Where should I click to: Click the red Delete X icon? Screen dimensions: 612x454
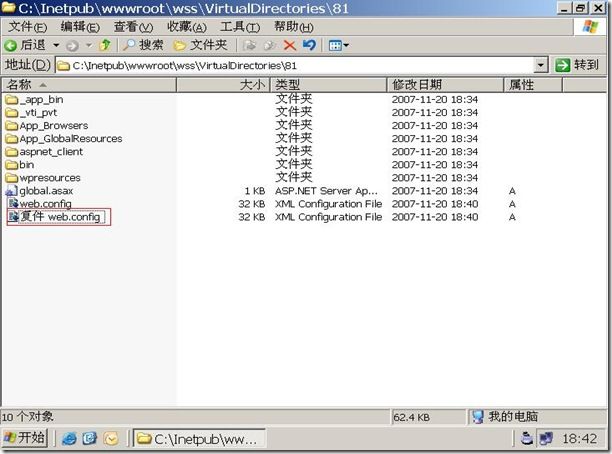pyautogui.click(x=290, y=46)
